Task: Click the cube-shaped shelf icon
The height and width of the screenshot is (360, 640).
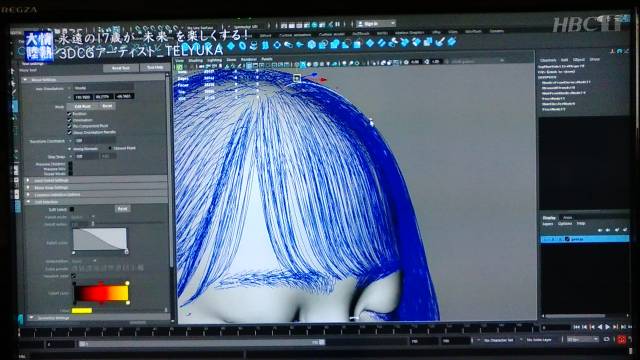Action: pyautogui.click(x=311, y=44)
